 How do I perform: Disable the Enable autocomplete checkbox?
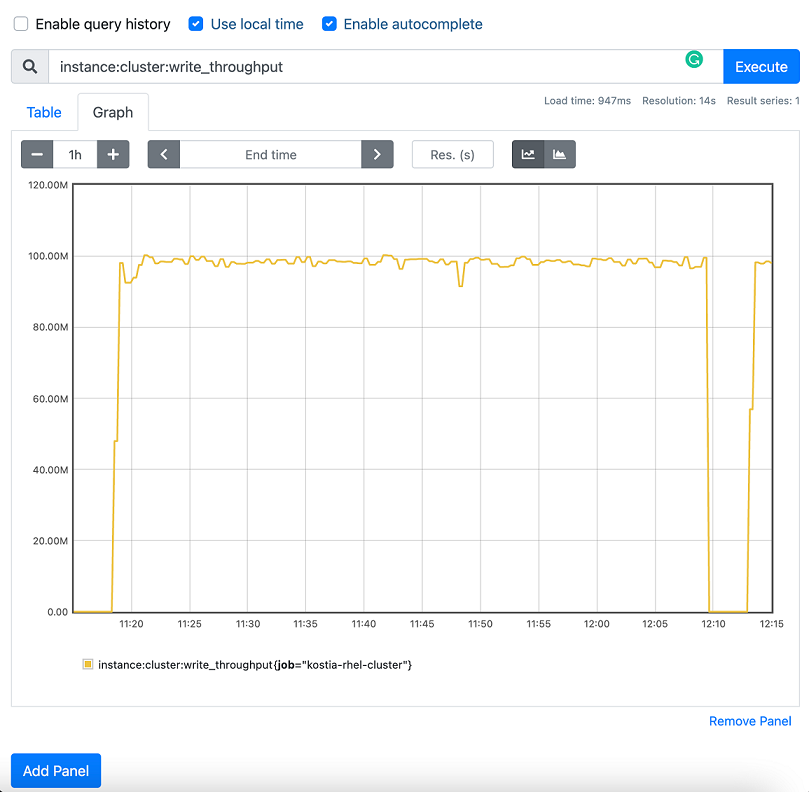(329, 24)
